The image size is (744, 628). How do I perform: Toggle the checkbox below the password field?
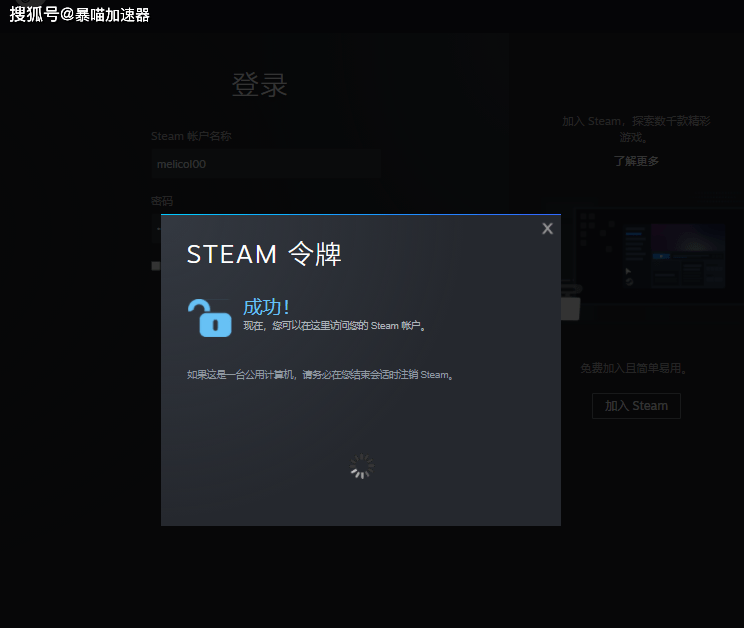pyautogui.click(x=155, y=266)
